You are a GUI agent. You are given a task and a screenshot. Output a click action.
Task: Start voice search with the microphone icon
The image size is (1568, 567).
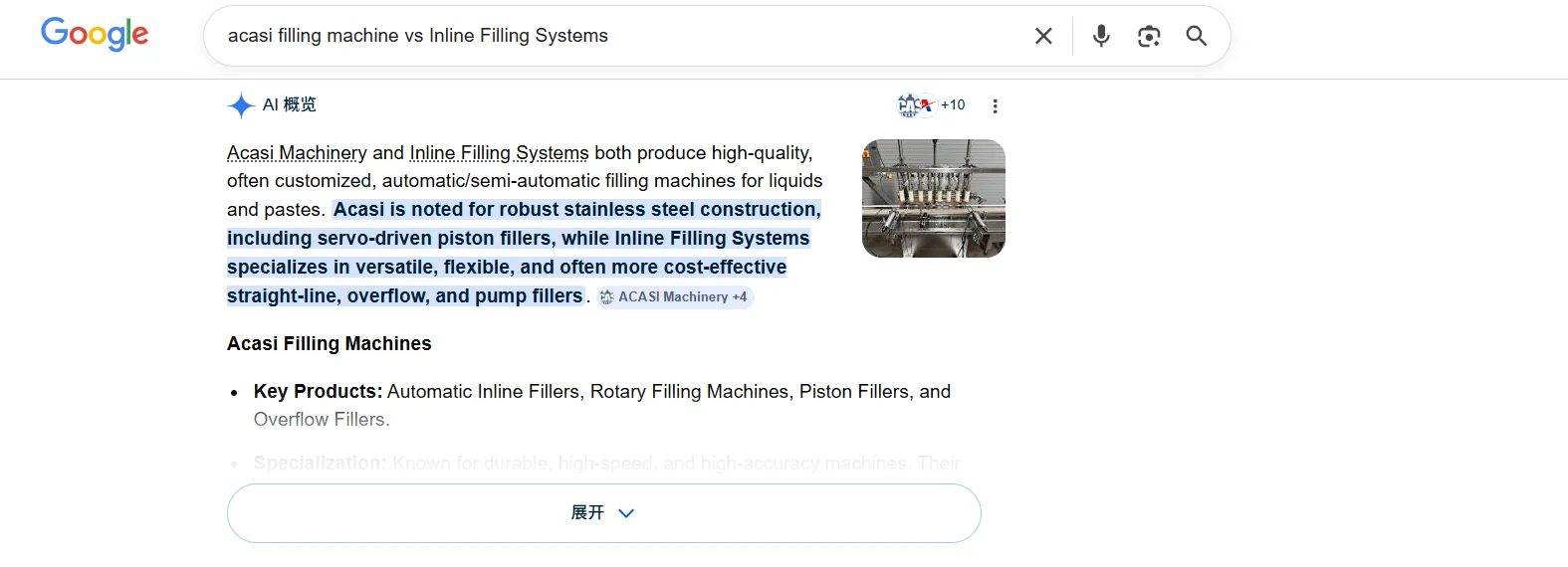(x=1101, y=36)
